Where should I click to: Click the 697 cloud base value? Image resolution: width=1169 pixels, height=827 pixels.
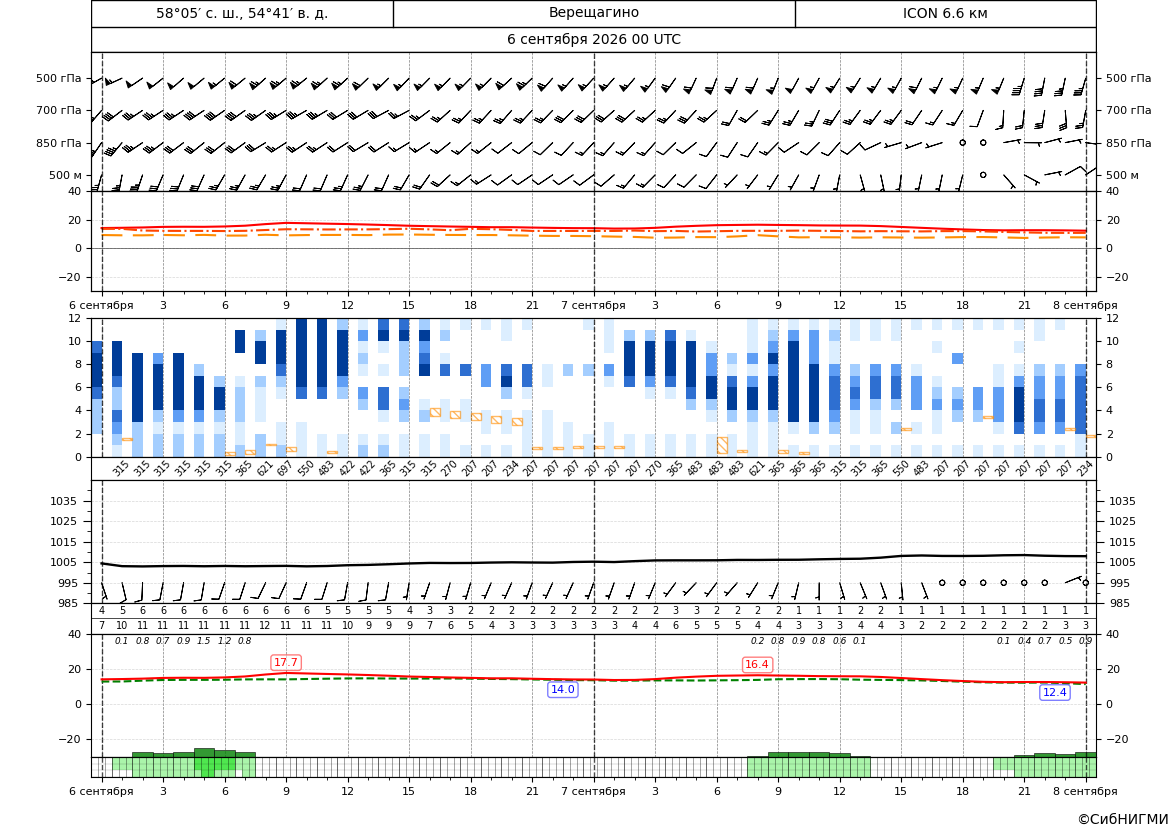pos(286,470)
